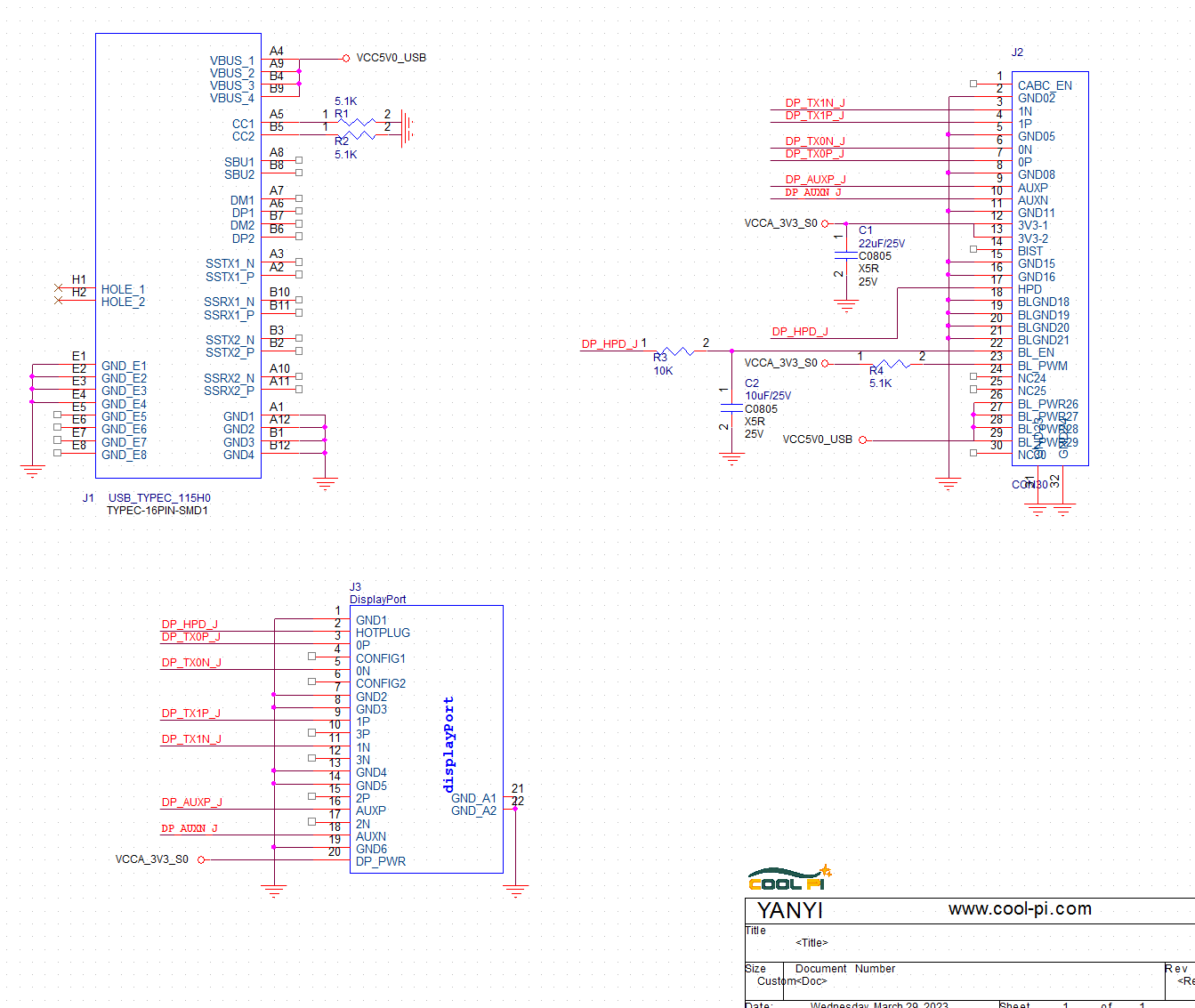Select the SSTX1_N pin name on J1
Image resolution: width=1195 pixels, height=1008 pixels.
tap(230, 263)
